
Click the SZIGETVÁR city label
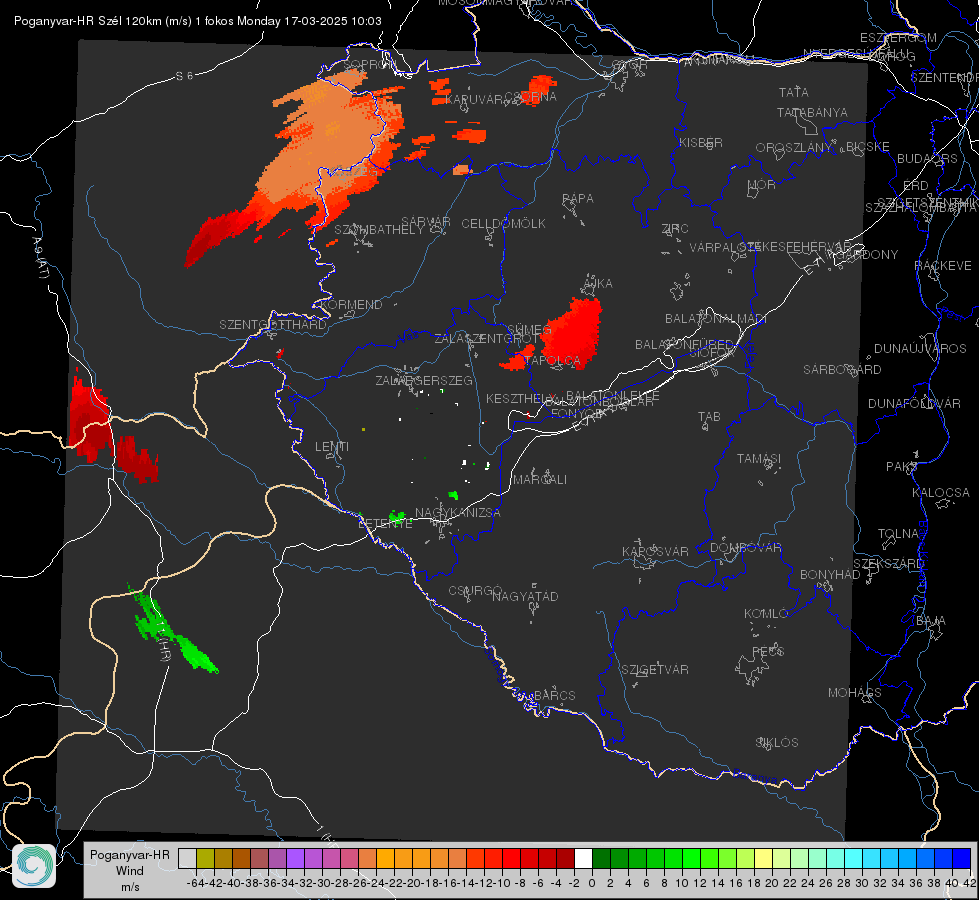click(654, 670)
